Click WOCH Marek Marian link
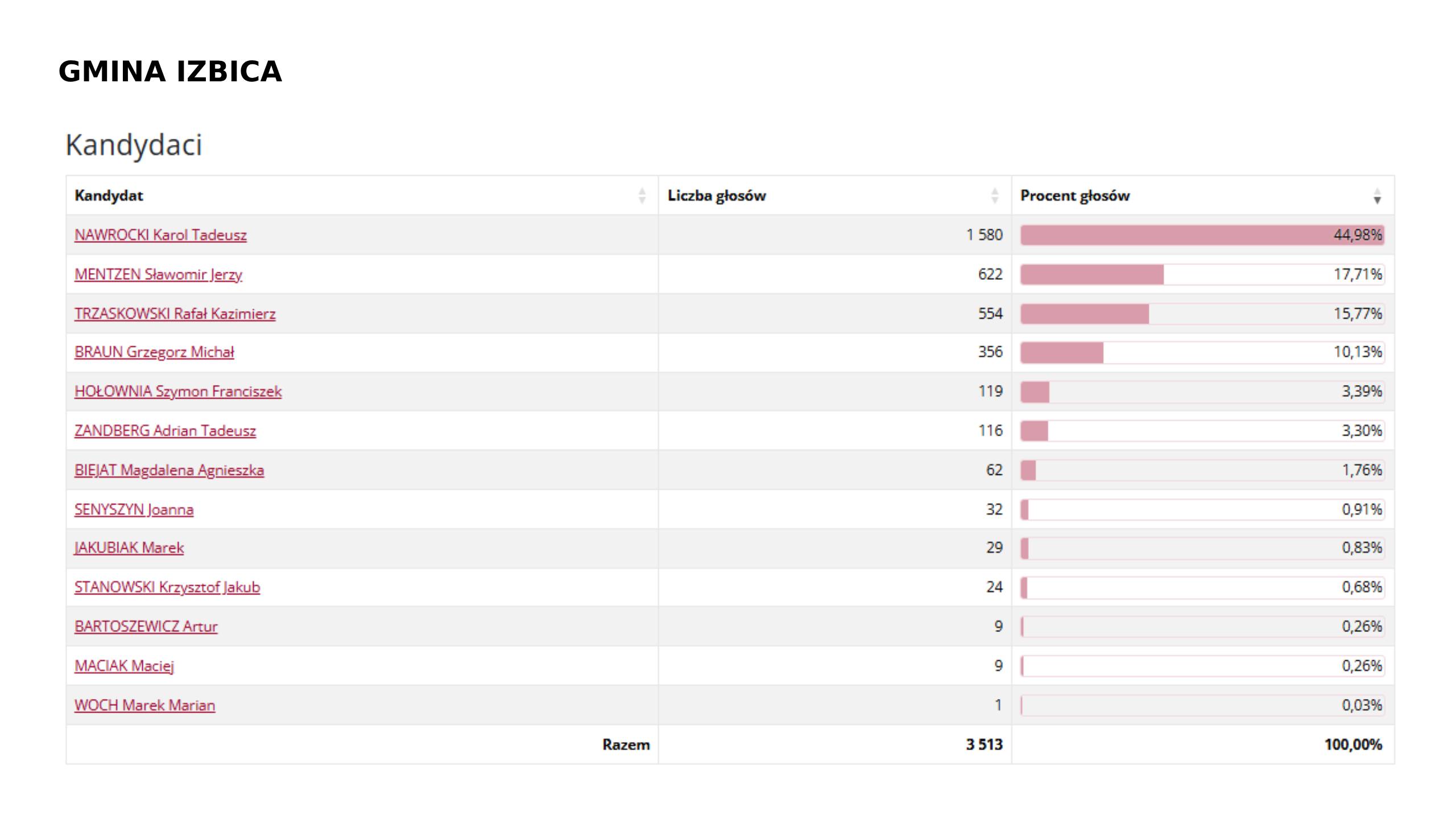Screen dimensions: 1456x819 pyautogui.click(x=144, y=705)
